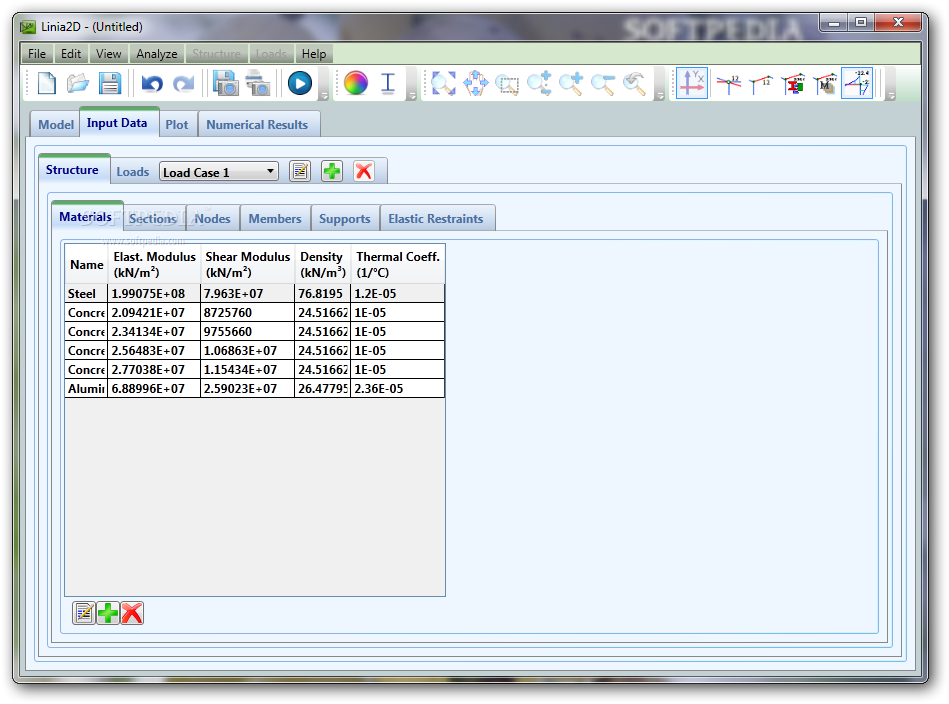Click the previous zoom magnifier icon

[634, 83]
